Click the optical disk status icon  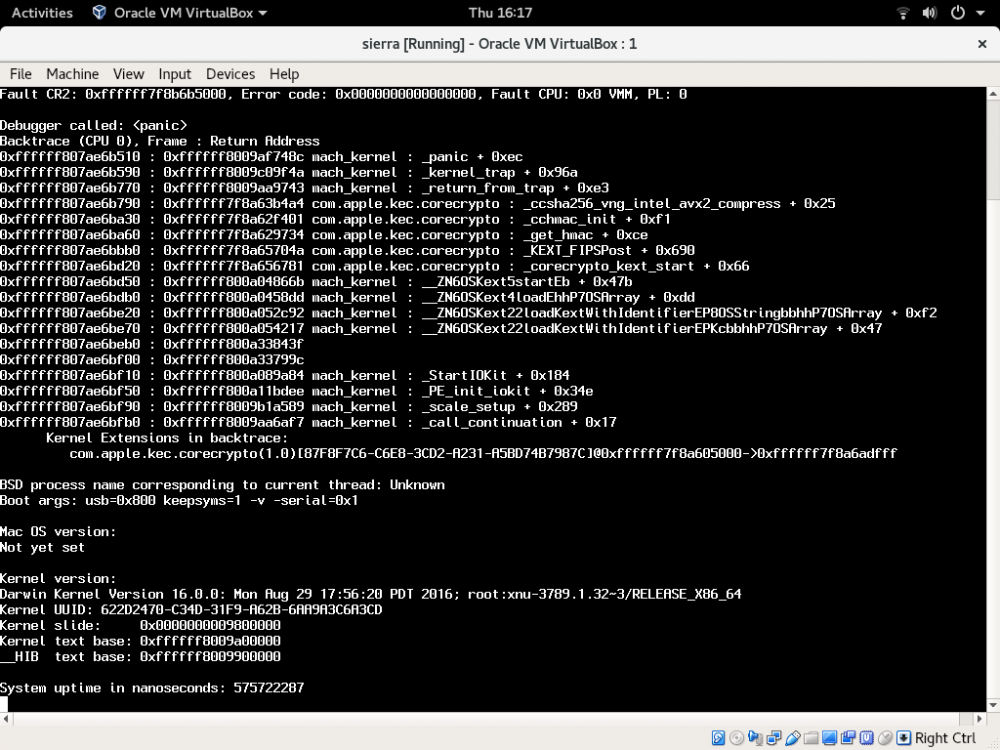pos(737,738)
